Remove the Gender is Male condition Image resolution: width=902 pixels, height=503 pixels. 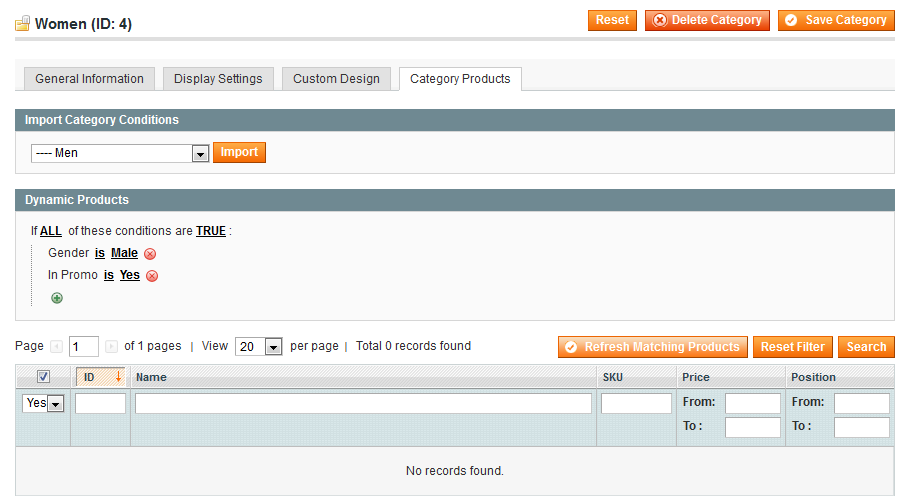(x=150, y=254)
